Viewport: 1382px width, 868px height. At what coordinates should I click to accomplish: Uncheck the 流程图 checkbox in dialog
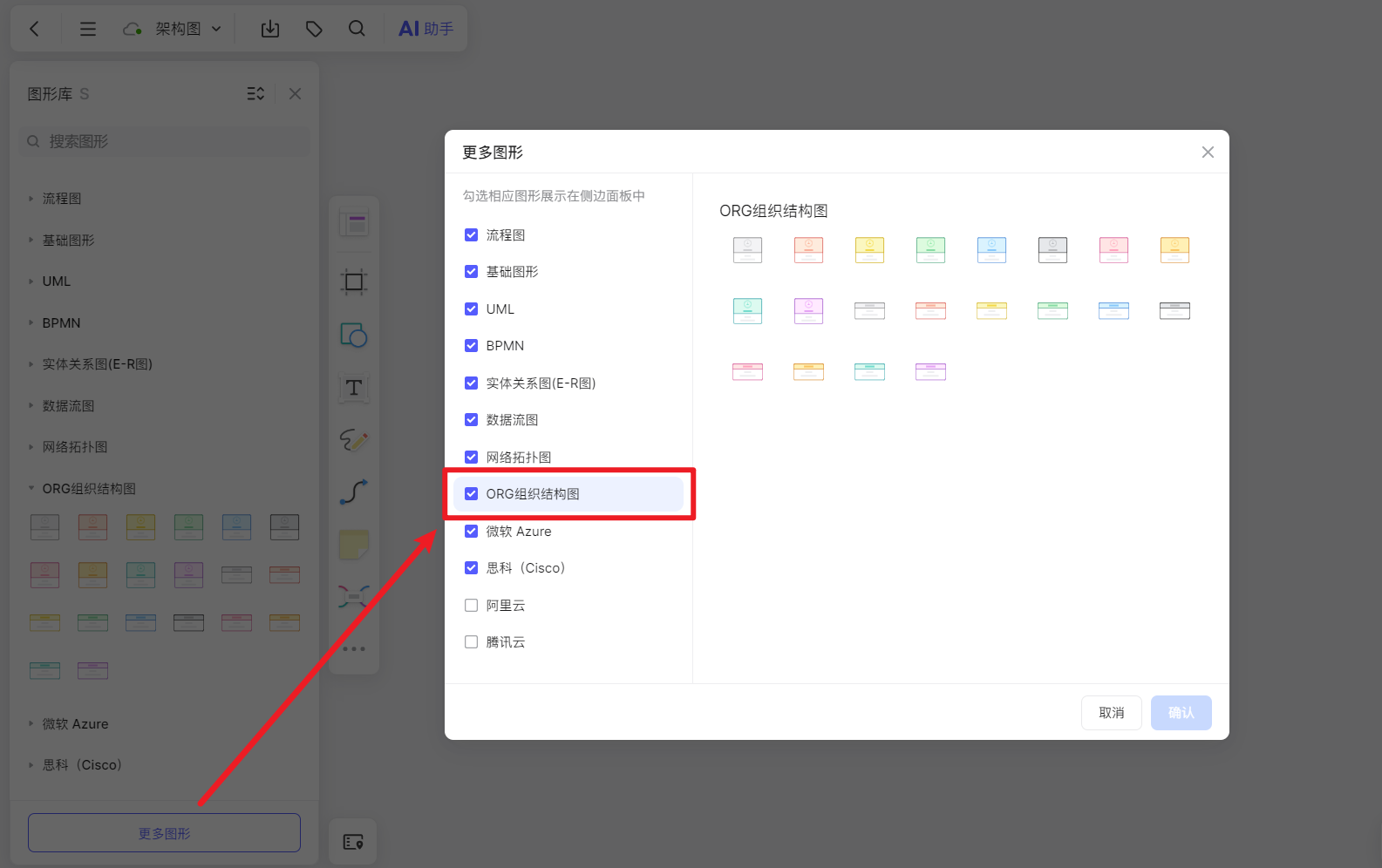[x=471, y=234]
